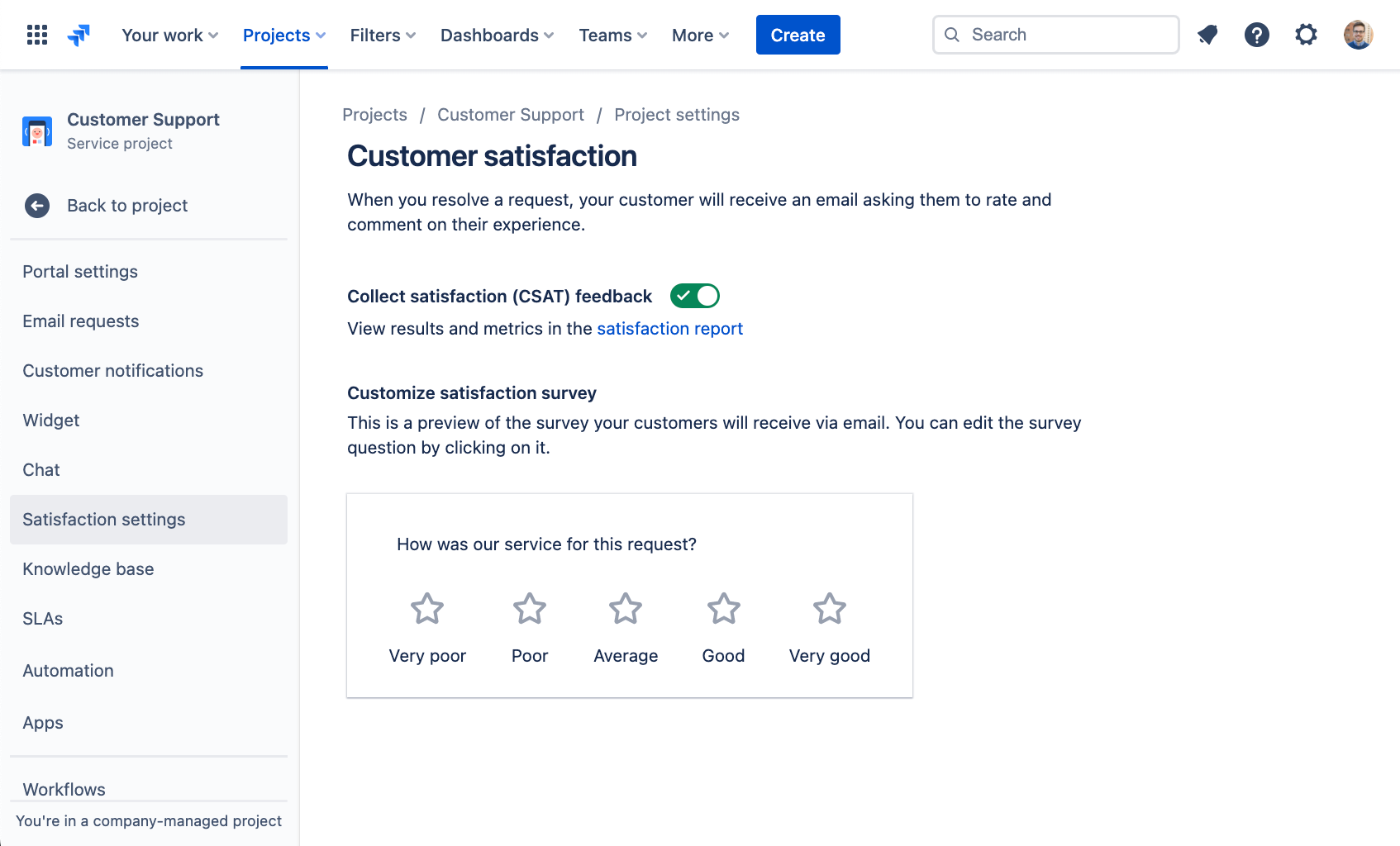Open your profile avatar

click(1358, 34)
